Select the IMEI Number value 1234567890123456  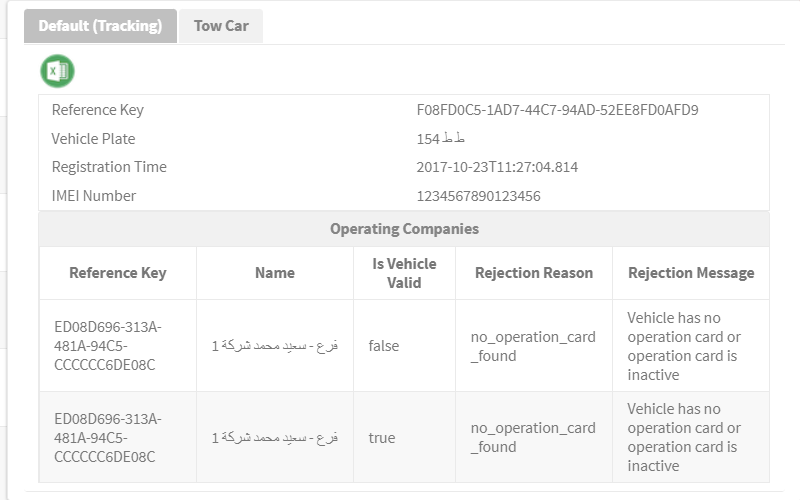coord(478,196)
